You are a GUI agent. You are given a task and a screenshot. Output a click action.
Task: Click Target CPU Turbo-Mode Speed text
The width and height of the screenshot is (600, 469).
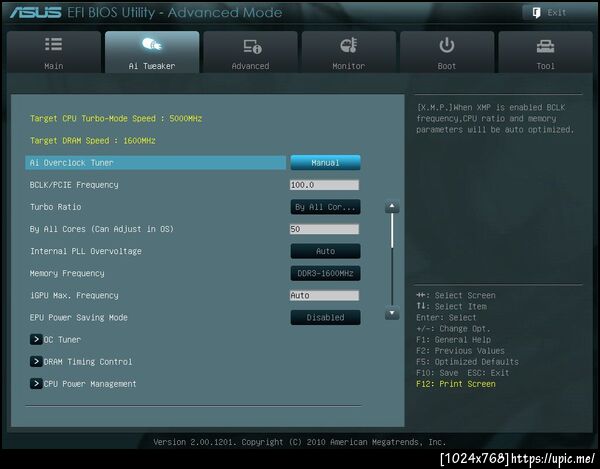[116, 118]
